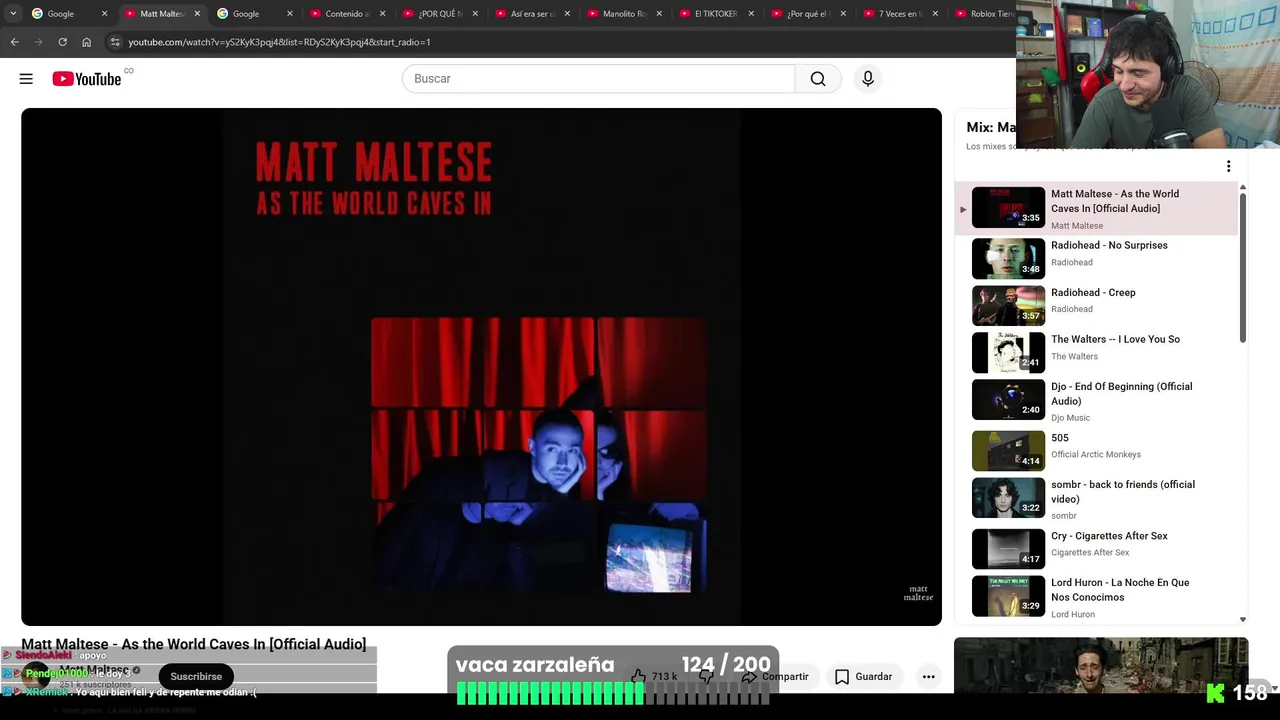Start voice search with microphone icon
Viewport: 1280px width, 720px height.
(x=868, y=79)
